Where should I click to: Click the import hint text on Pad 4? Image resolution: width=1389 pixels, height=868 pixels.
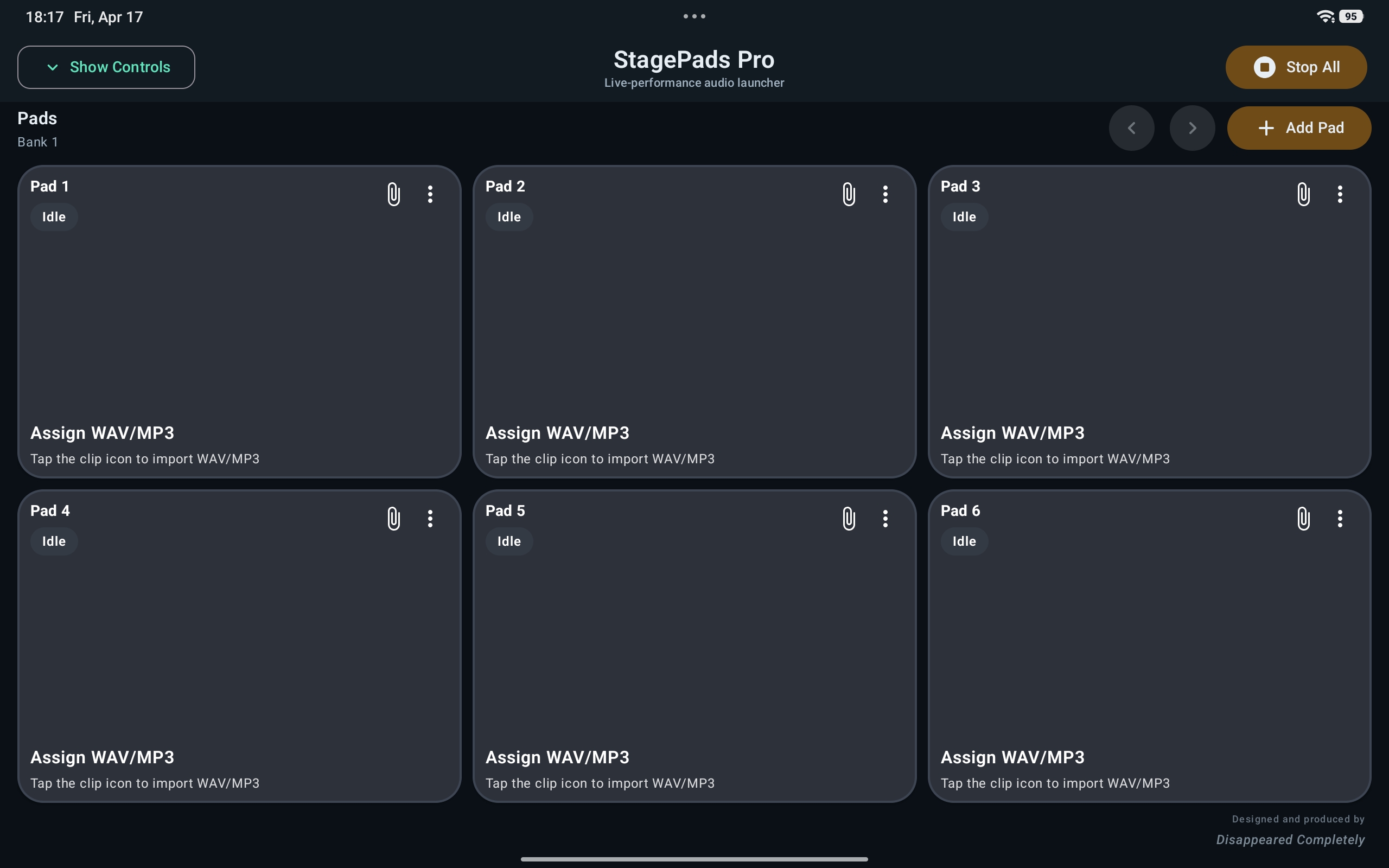145,783
